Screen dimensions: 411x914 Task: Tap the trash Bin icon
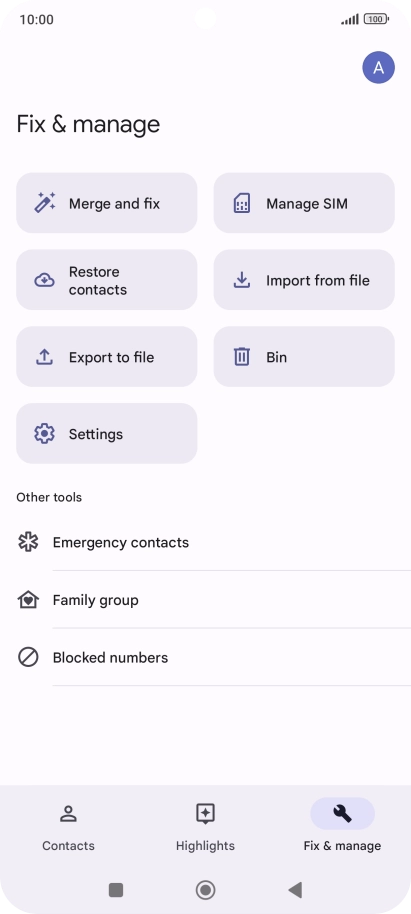[242, 357]
